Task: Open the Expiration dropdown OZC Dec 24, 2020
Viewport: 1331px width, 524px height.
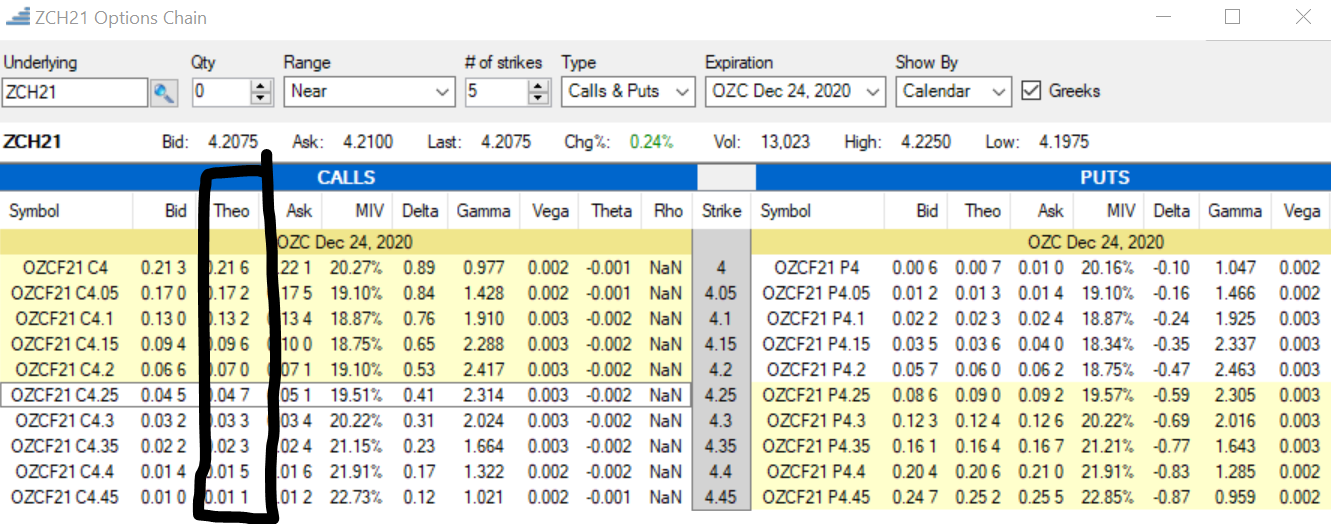Action: coord(795,92)
